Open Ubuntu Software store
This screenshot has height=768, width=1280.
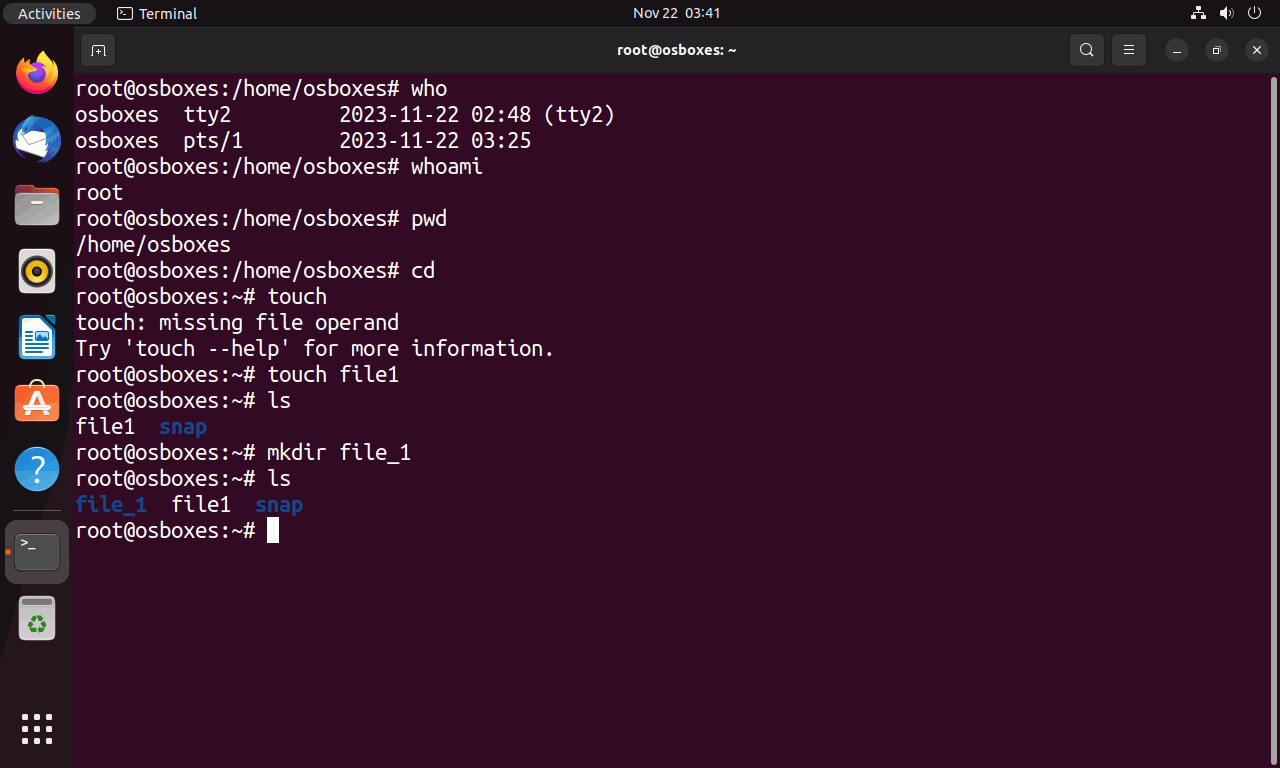coord(37,402)
